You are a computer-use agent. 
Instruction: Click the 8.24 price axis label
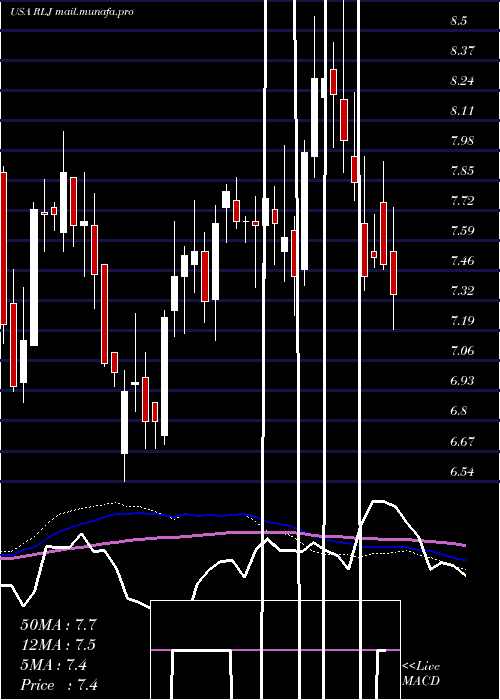click(x=462, y=81)
